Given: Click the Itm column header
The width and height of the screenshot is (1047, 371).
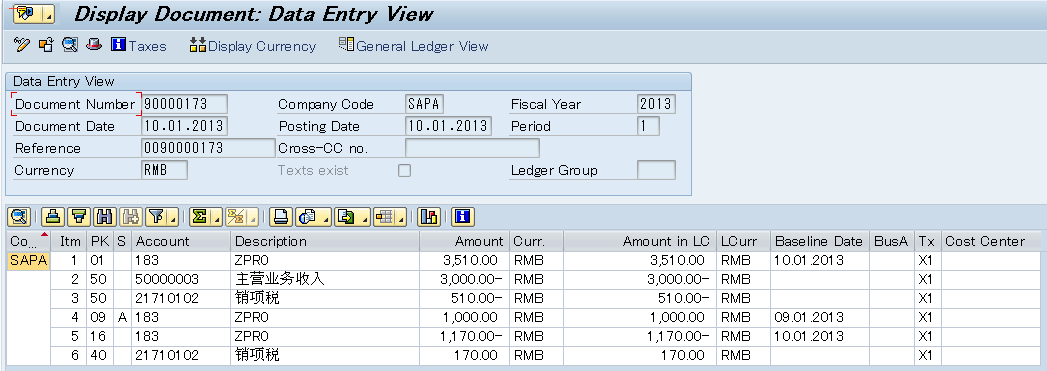Looking at the screenshot, I should tap(69, 242).
